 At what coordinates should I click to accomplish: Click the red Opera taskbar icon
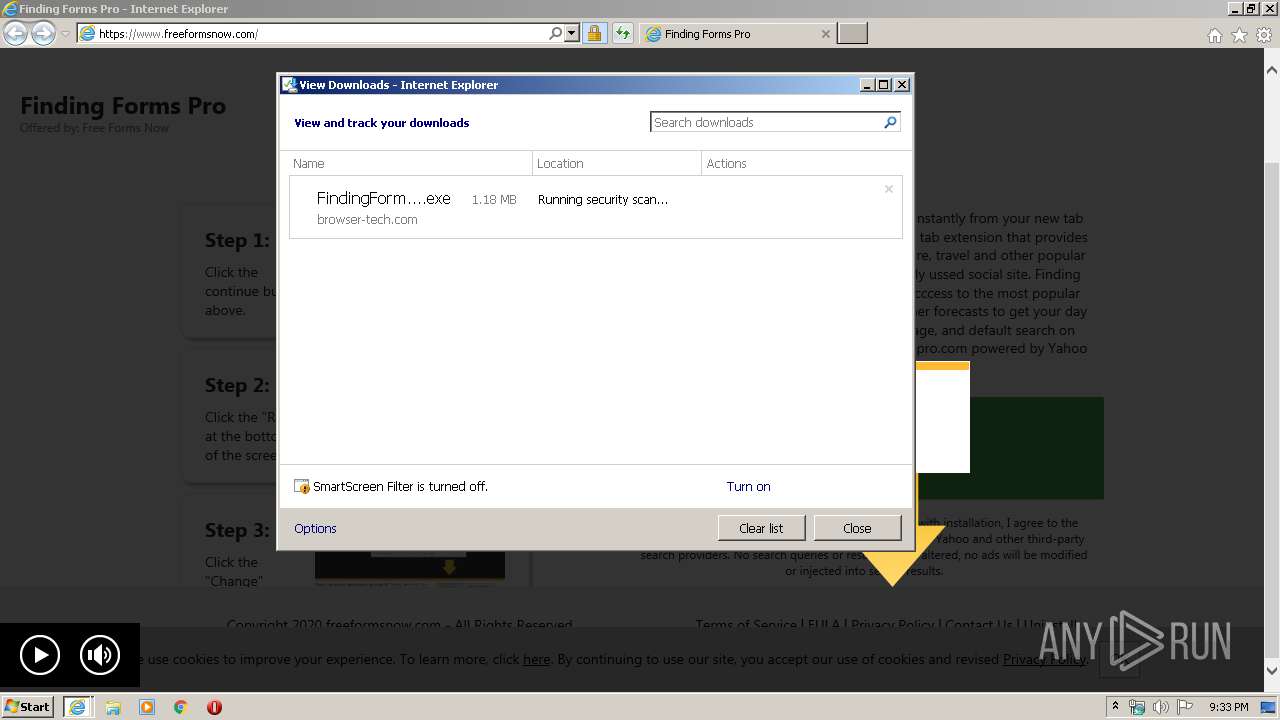click(x=214, y=707)
